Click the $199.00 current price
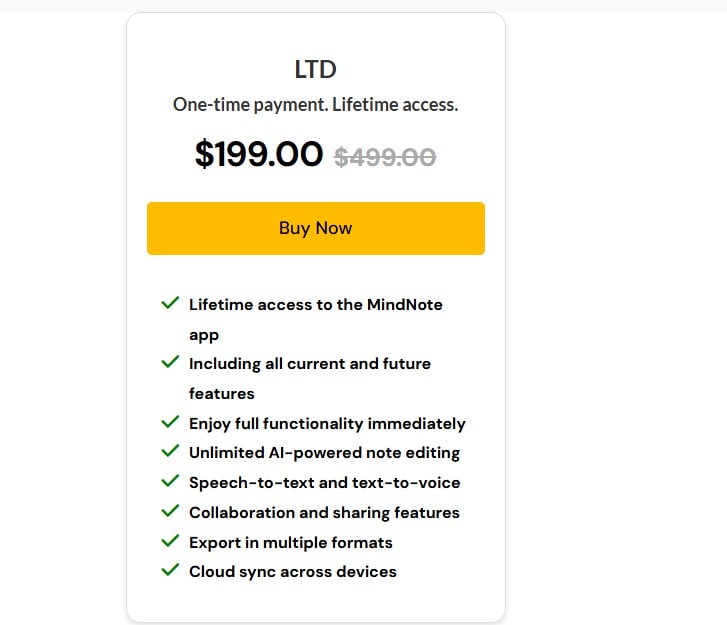The image size is (727, 625). [259, 154]
